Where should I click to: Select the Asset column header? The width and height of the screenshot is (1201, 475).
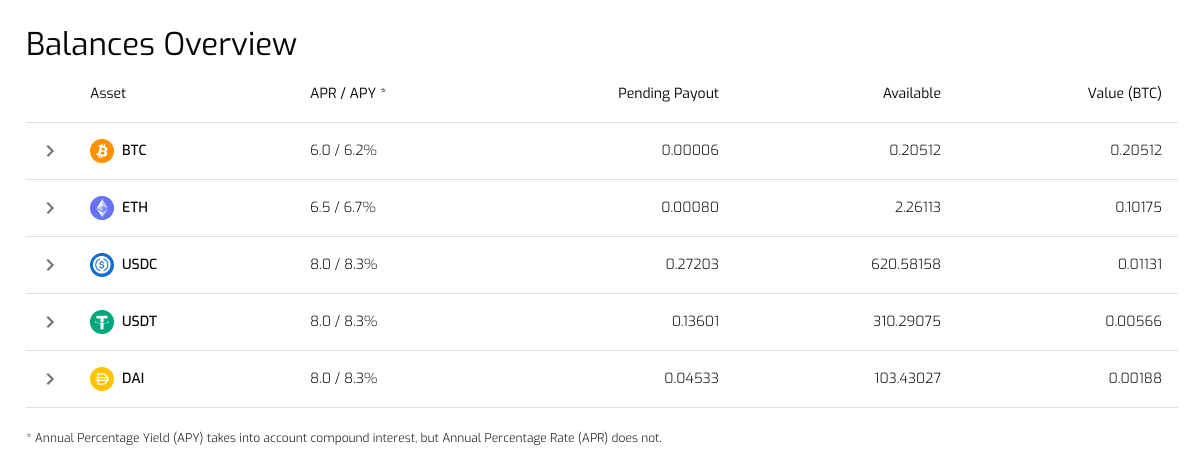[x=108, y=93]
